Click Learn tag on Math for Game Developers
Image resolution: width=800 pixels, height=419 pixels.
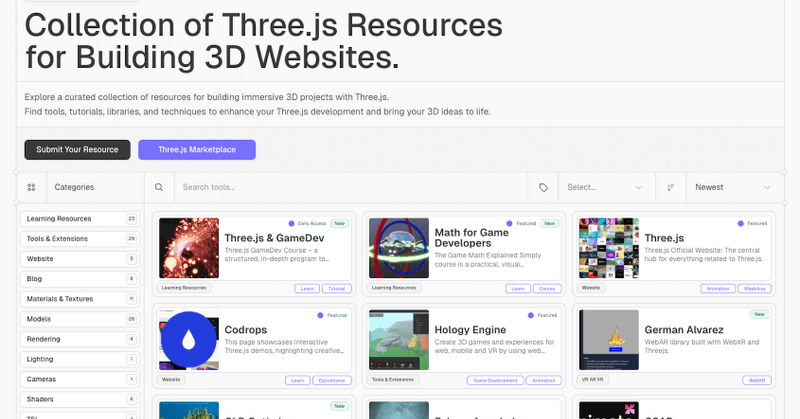click(x=518, y=288)
